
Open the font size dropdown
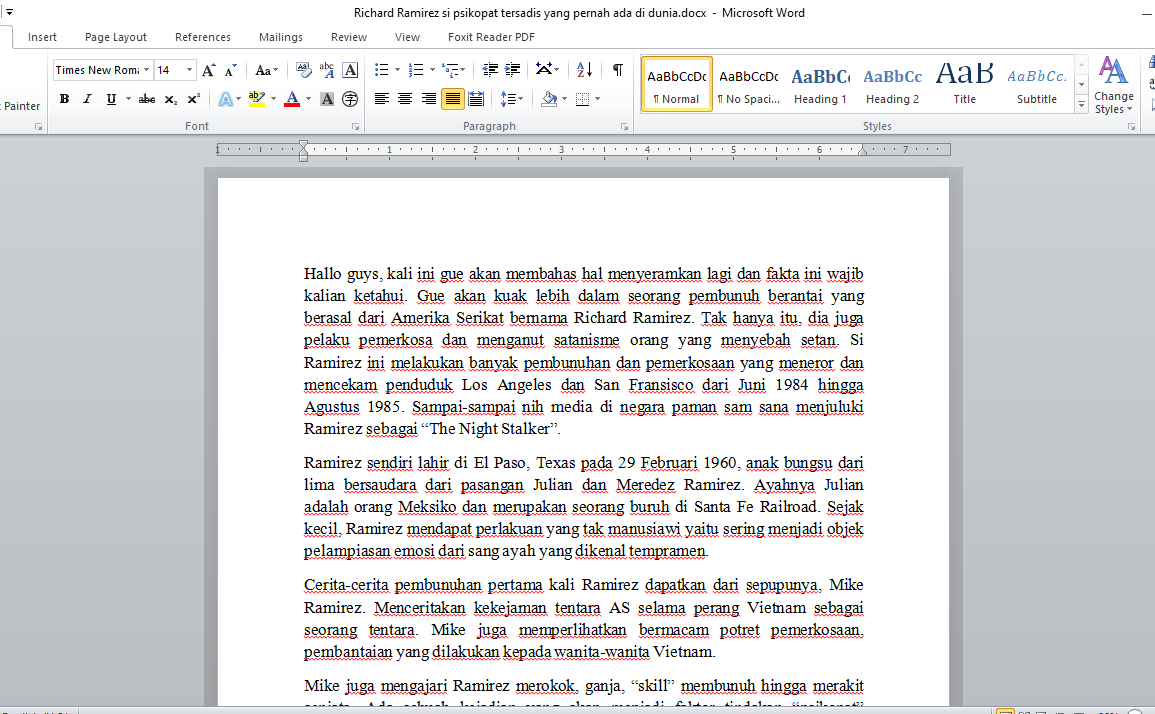point(190,70)
